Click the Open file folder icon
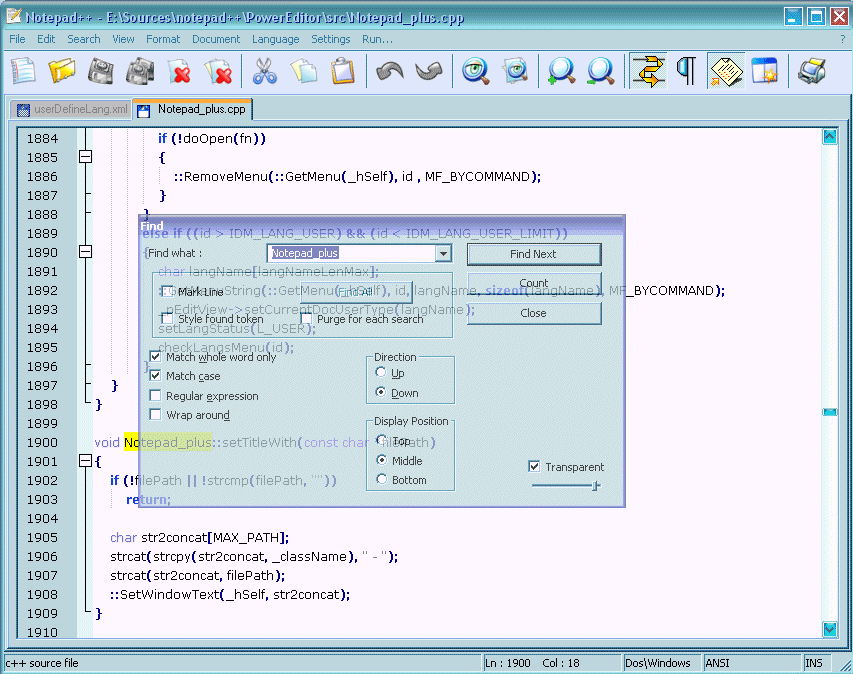The width and height of the screenshot is (853, 674). [x=61, y=71]
